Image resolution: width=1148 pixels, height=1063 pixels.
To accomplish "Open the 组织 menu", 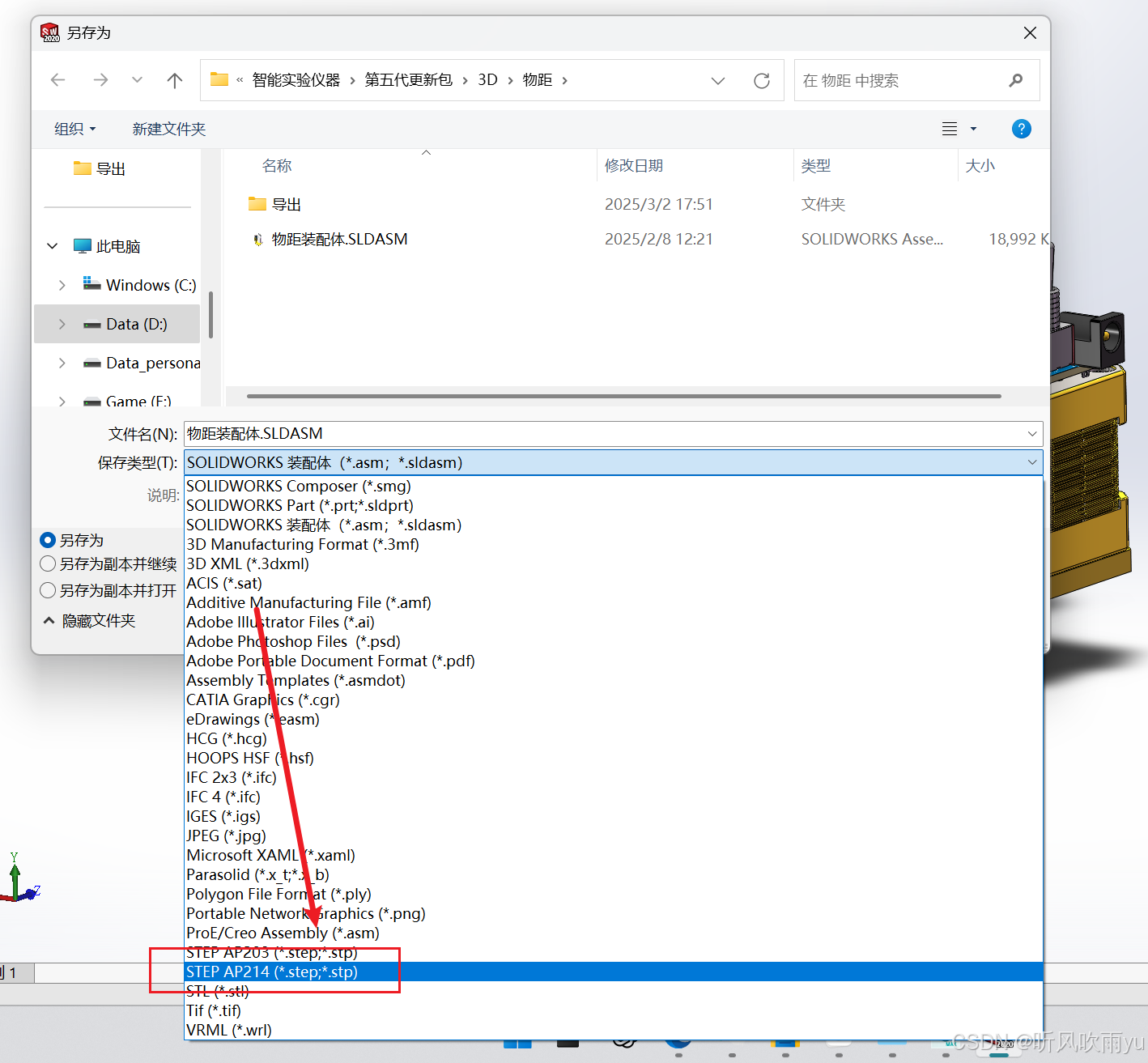I will [x=75, y=129].
